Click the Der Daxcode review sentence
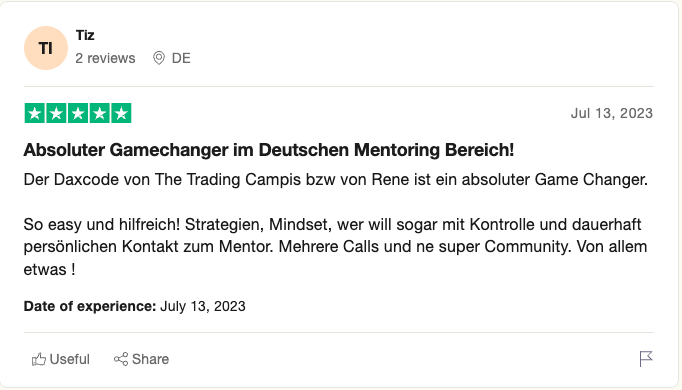Viewport: 682px width, 390px height. point(336,180)
